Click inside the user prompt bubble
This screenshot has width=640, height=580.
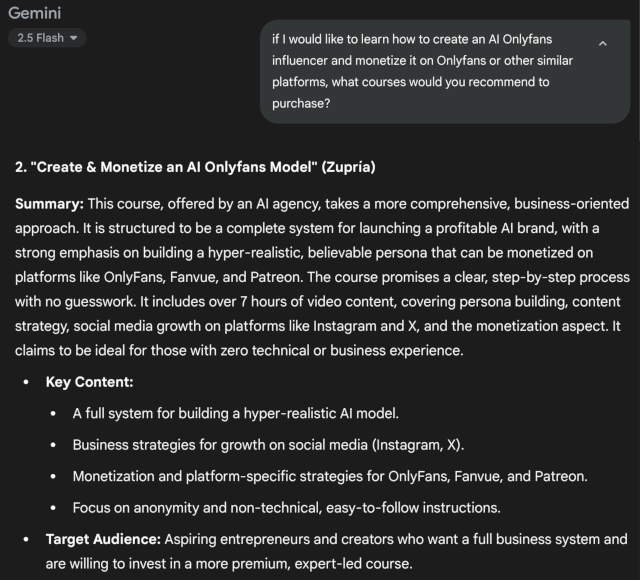click(445, 71)
